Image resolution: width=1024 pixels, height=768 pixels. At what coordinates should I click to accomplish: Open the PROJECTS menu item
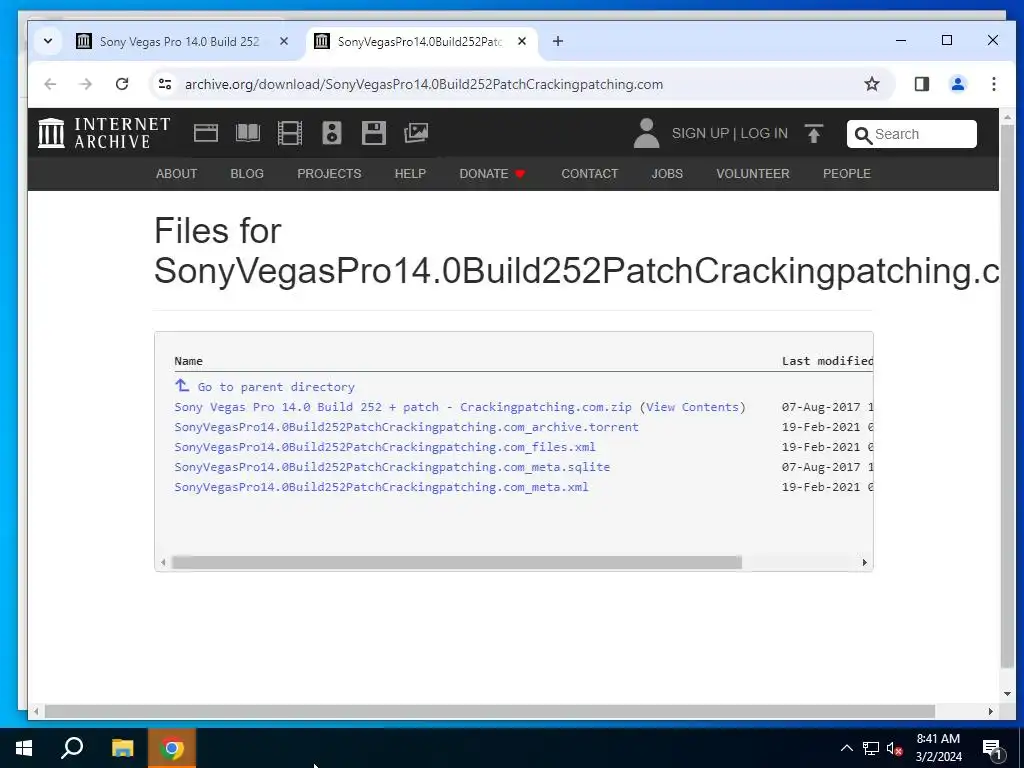tap(329, 174)
